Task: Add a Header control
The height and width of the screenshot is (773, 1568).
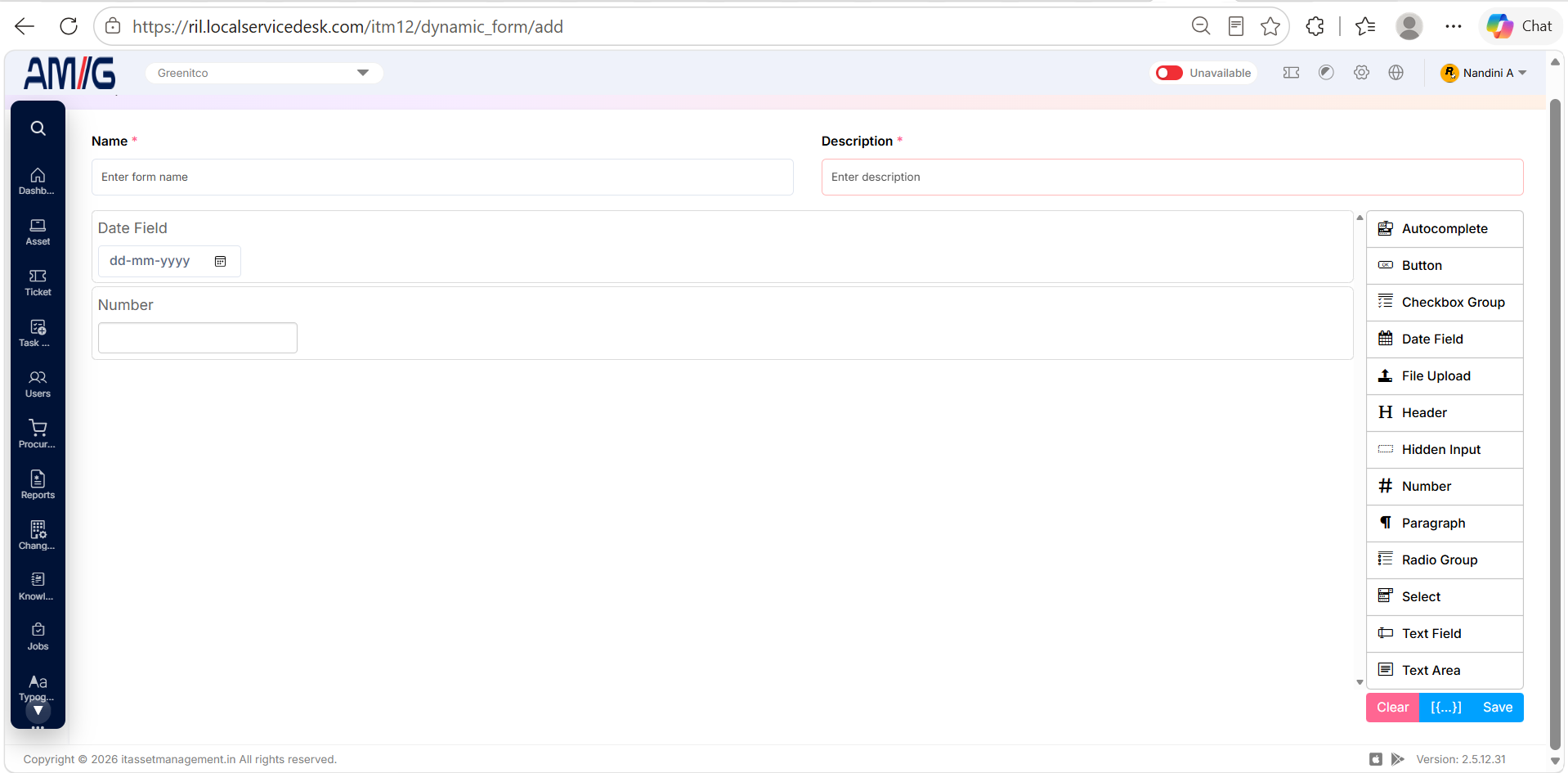Action: point(1445,413)
